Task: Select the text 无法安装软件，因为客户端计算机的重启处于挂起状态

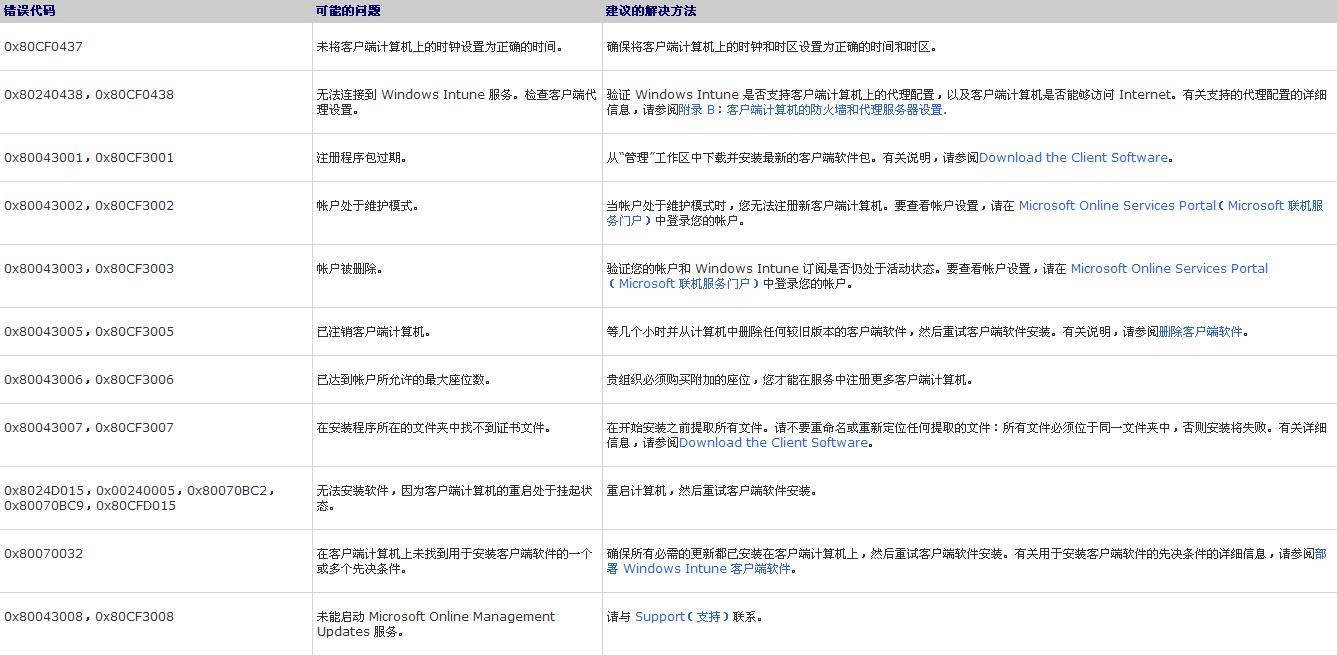Action: [x=455, y=498]
